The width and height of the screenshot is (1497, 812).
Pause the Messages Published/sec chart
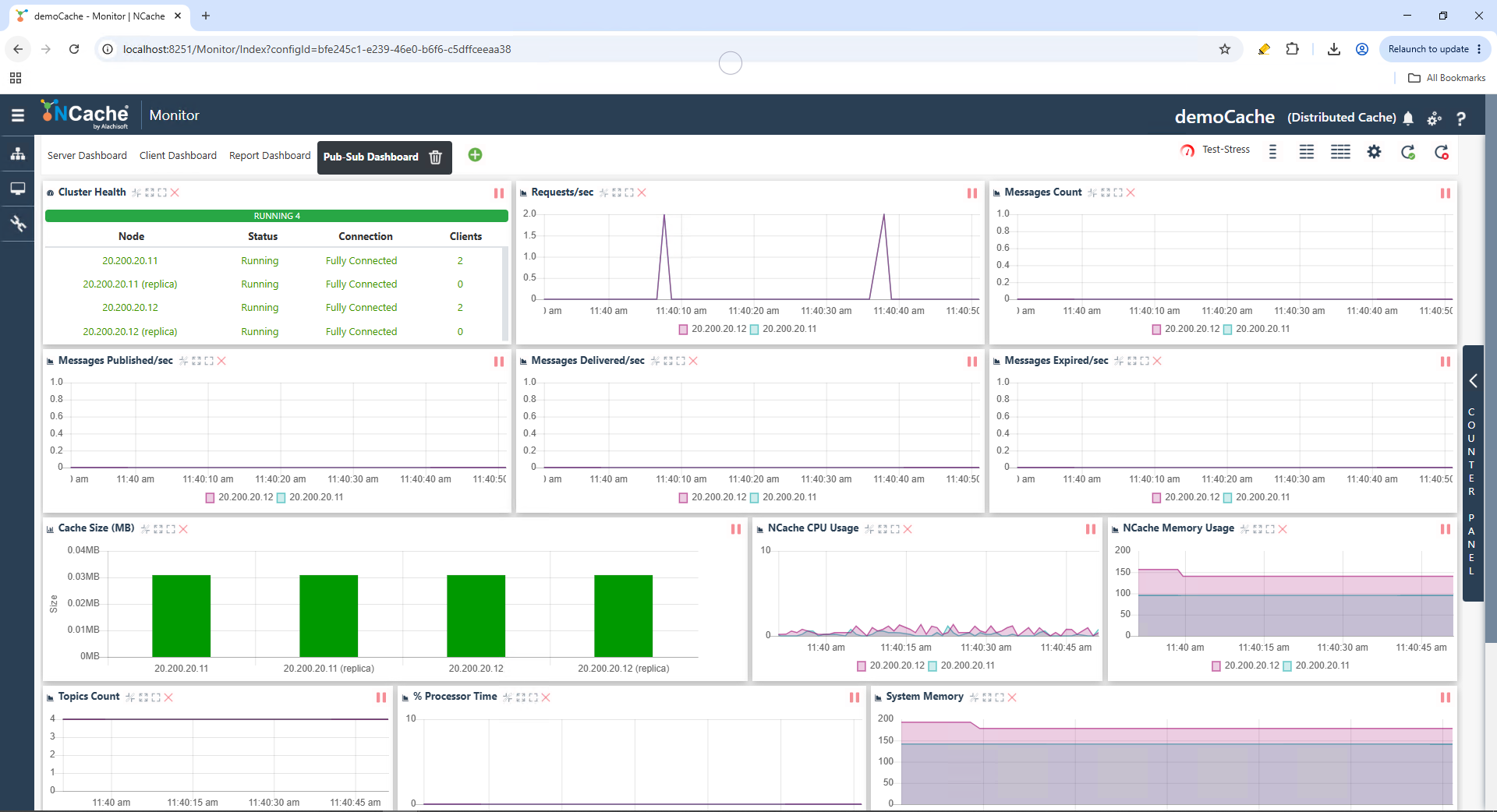(x=499, y=362)
